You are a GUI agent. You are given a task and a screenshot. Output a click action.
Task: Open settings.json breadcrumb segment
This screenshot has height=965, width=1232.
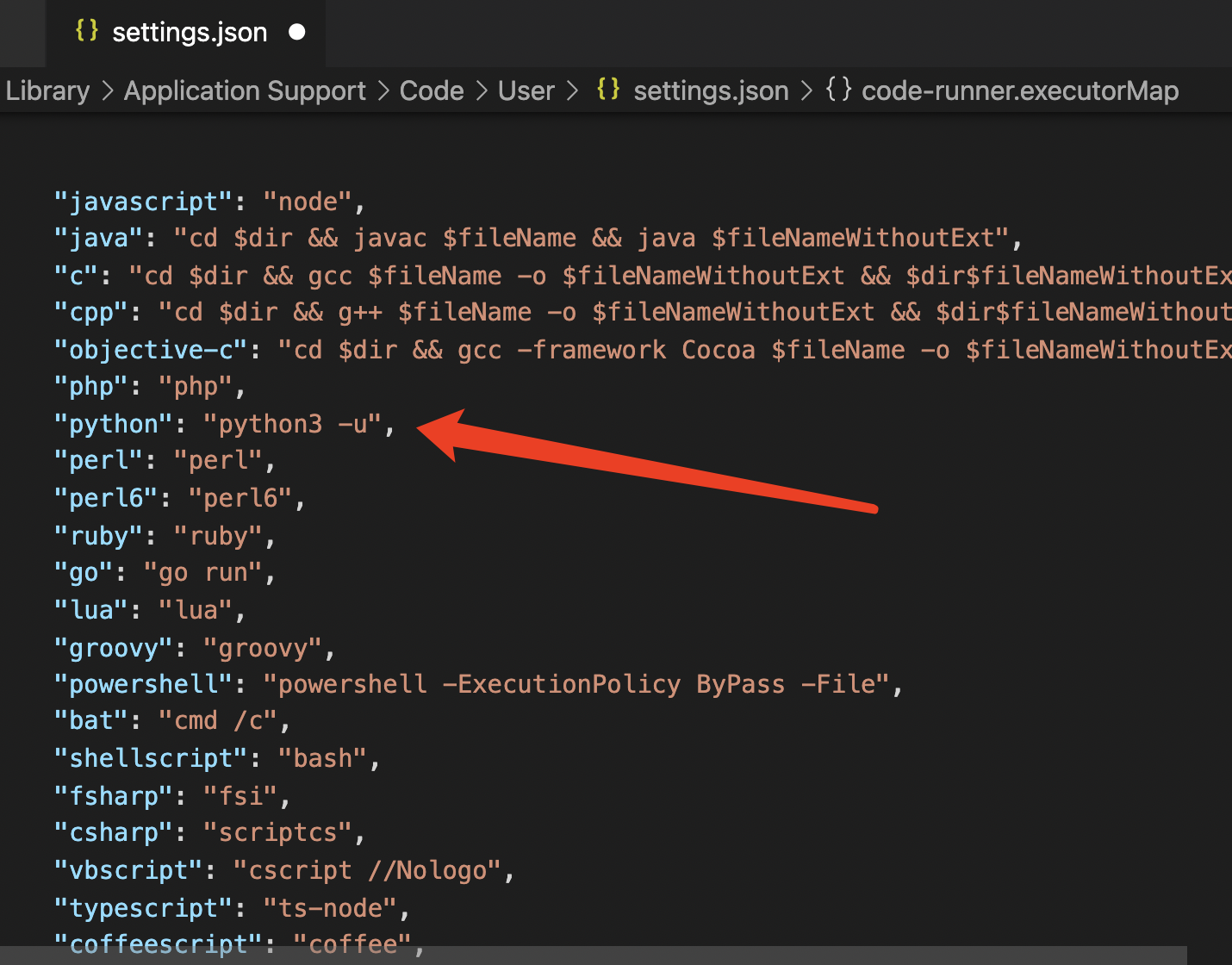tap(711, 90)
